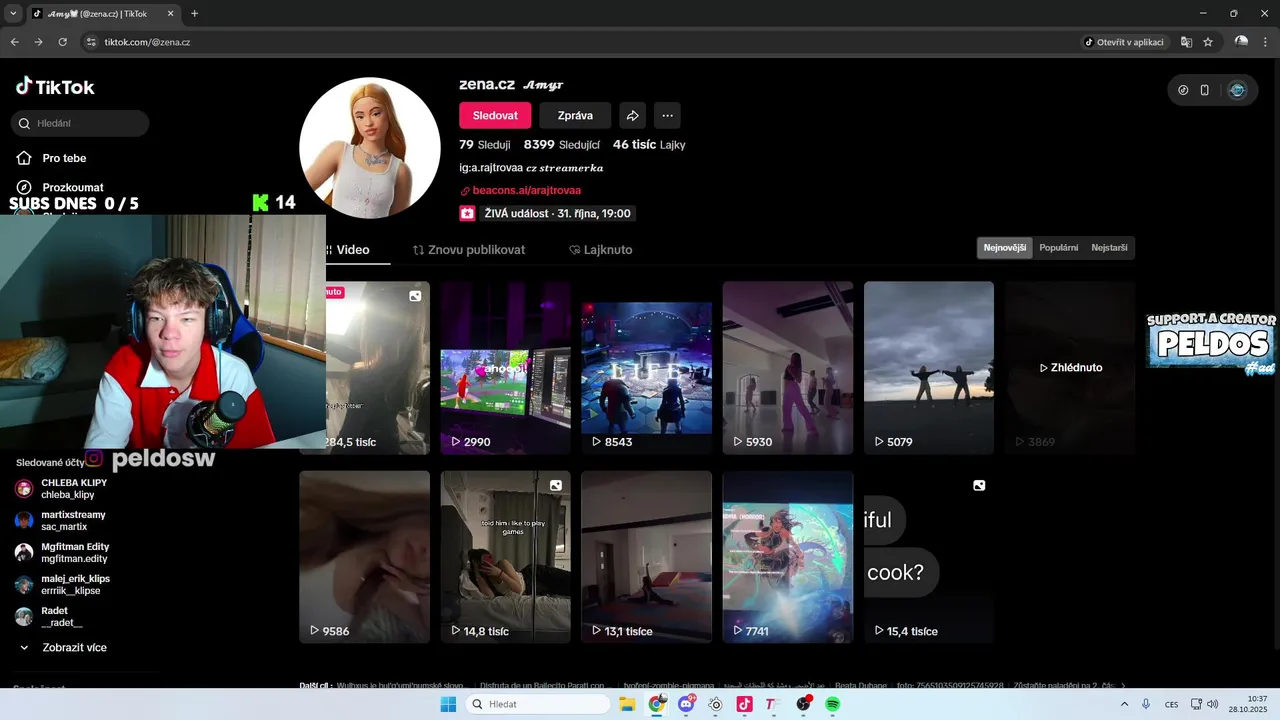
Task: Click the 8399 Sledující followers count
Action: [561, 145]
